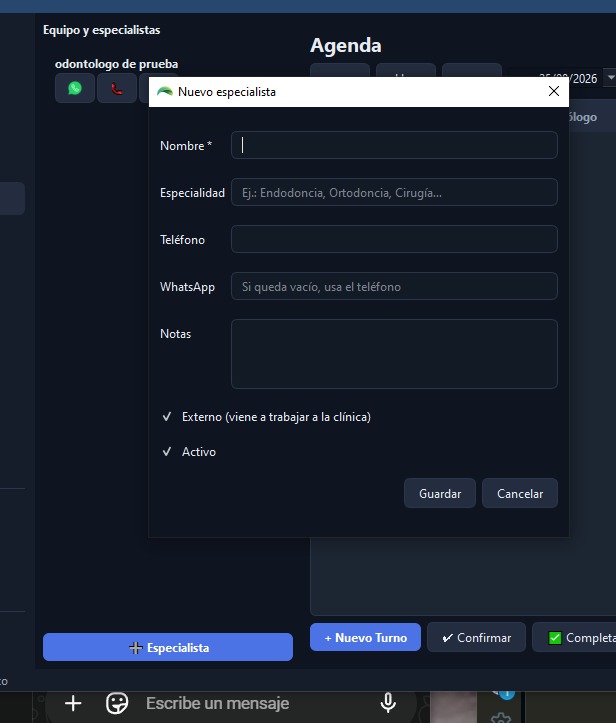Confirm the appointment with Confirmar button

(x=476, y=638)
